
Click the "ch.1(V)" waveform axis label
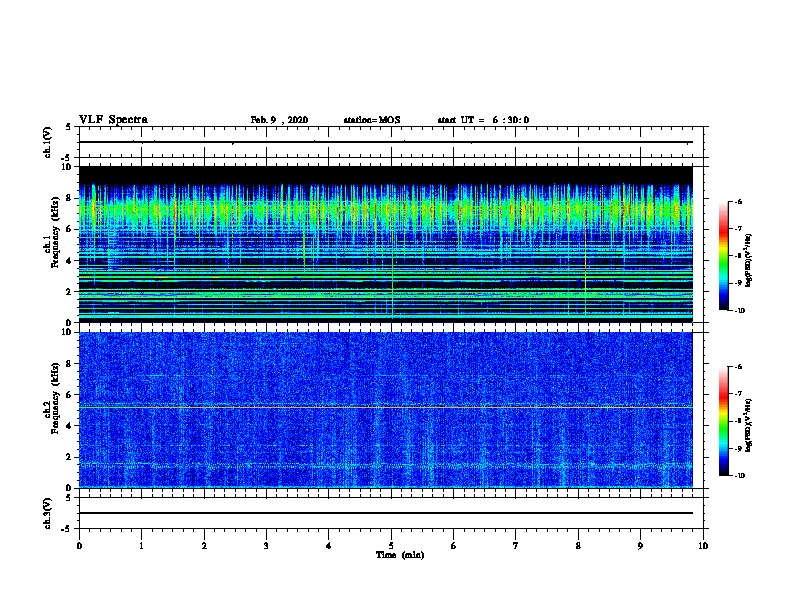tap(48, 142)
